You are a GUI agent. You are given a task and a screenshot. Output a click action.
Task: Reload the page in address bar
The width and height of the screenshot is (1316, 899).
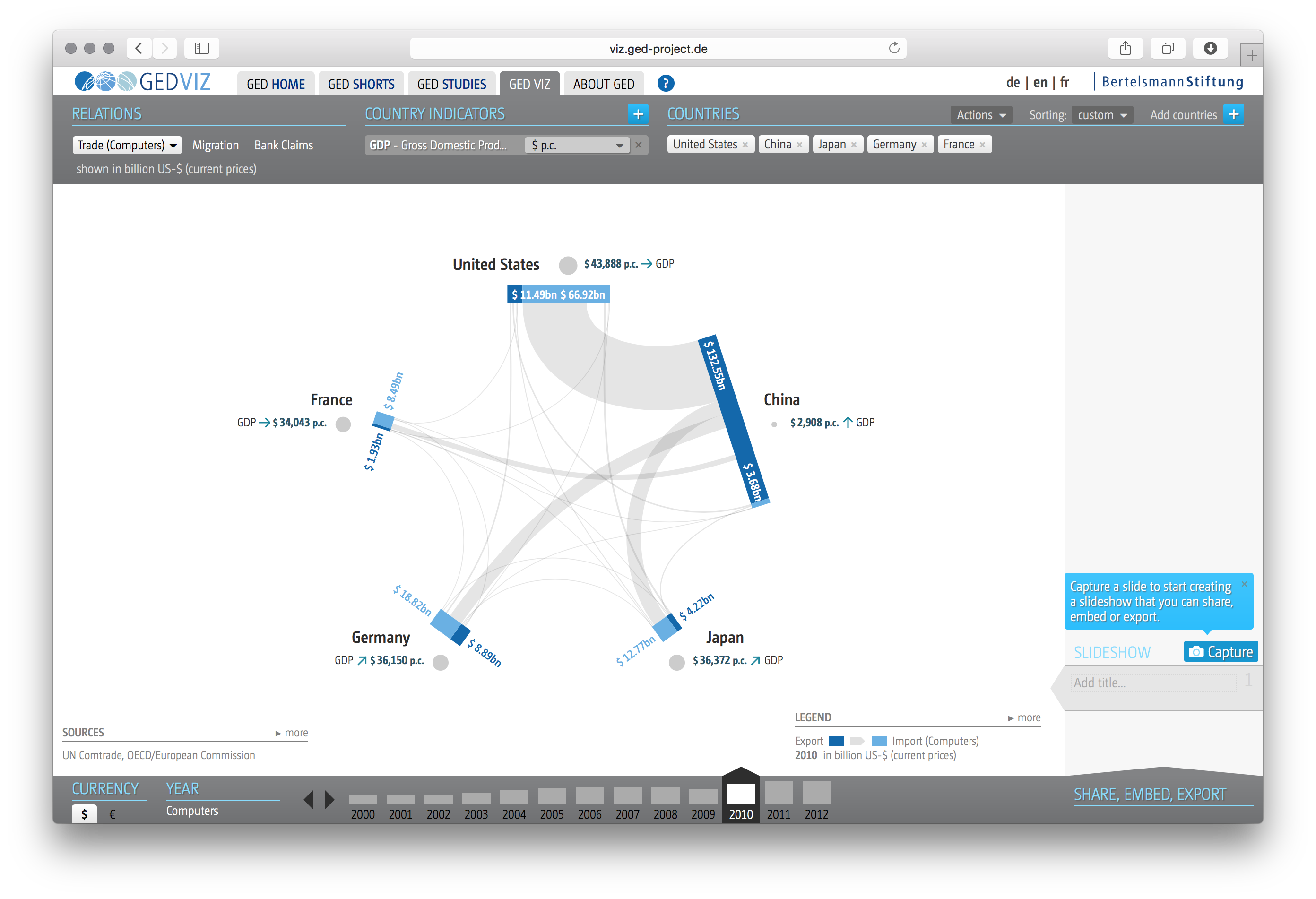[x=893, y=48]
